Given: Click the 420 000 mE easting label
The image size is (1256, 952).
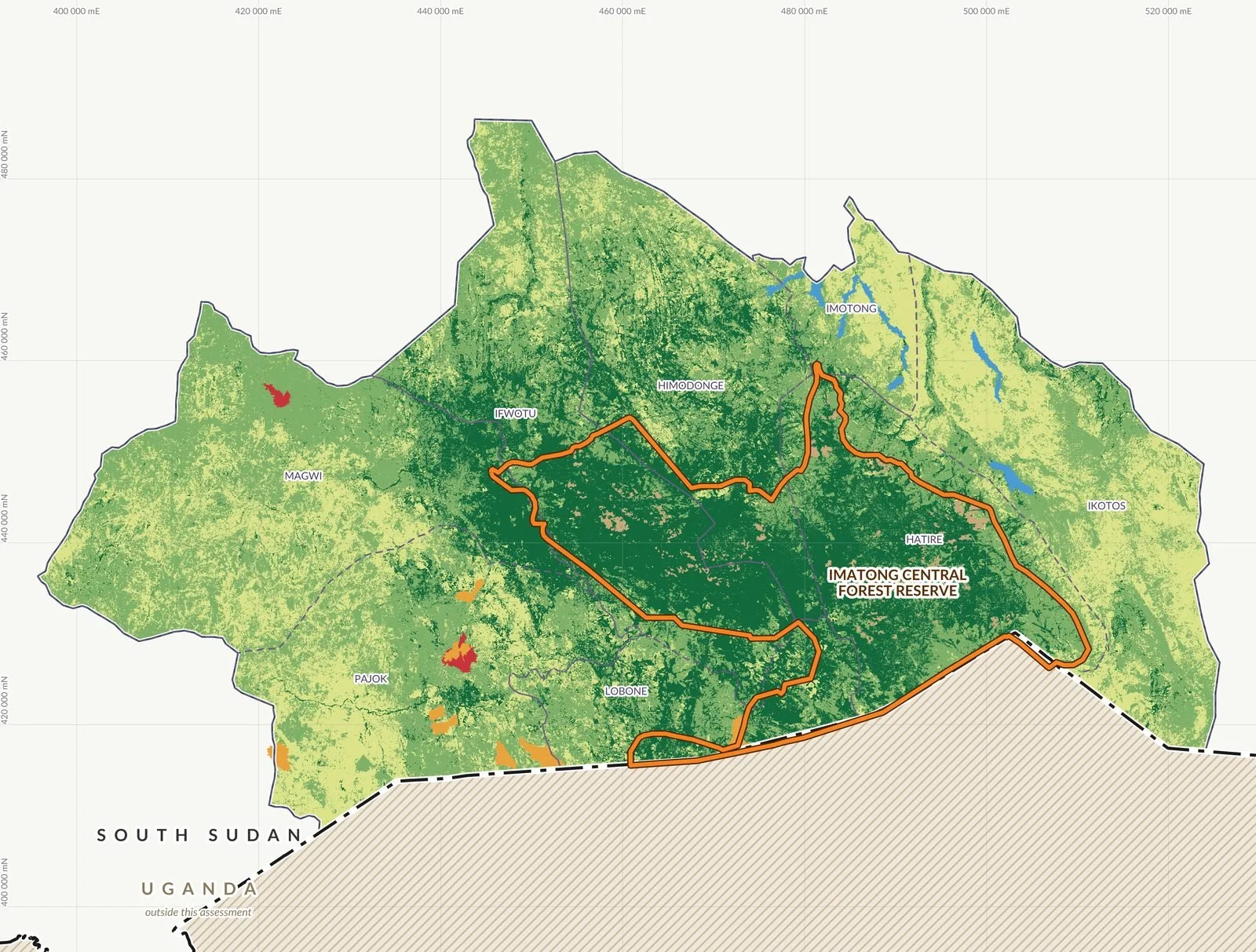Looking at the screenshot, I should 258,11.
